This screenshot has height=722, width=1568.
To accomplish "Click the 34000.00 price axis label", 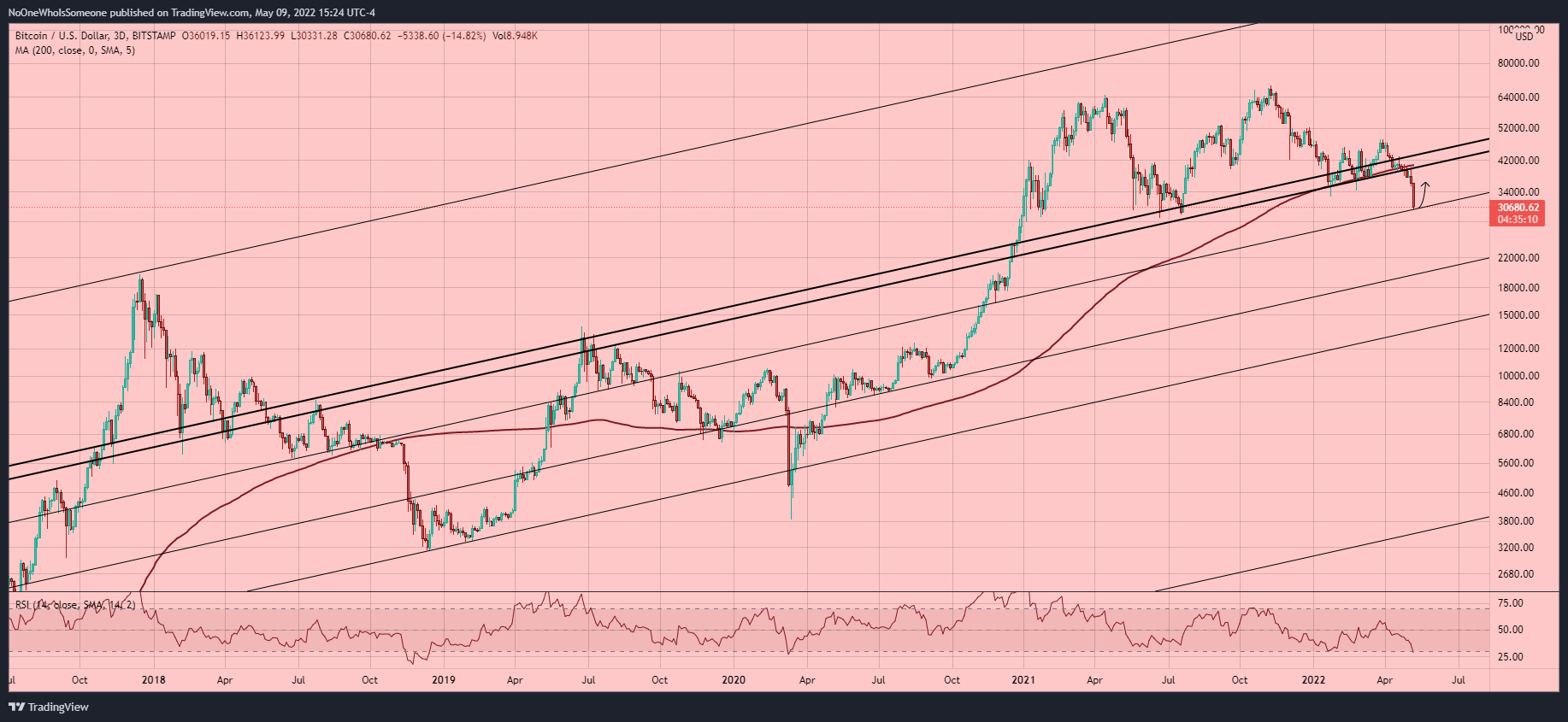I will point(1518,192).
